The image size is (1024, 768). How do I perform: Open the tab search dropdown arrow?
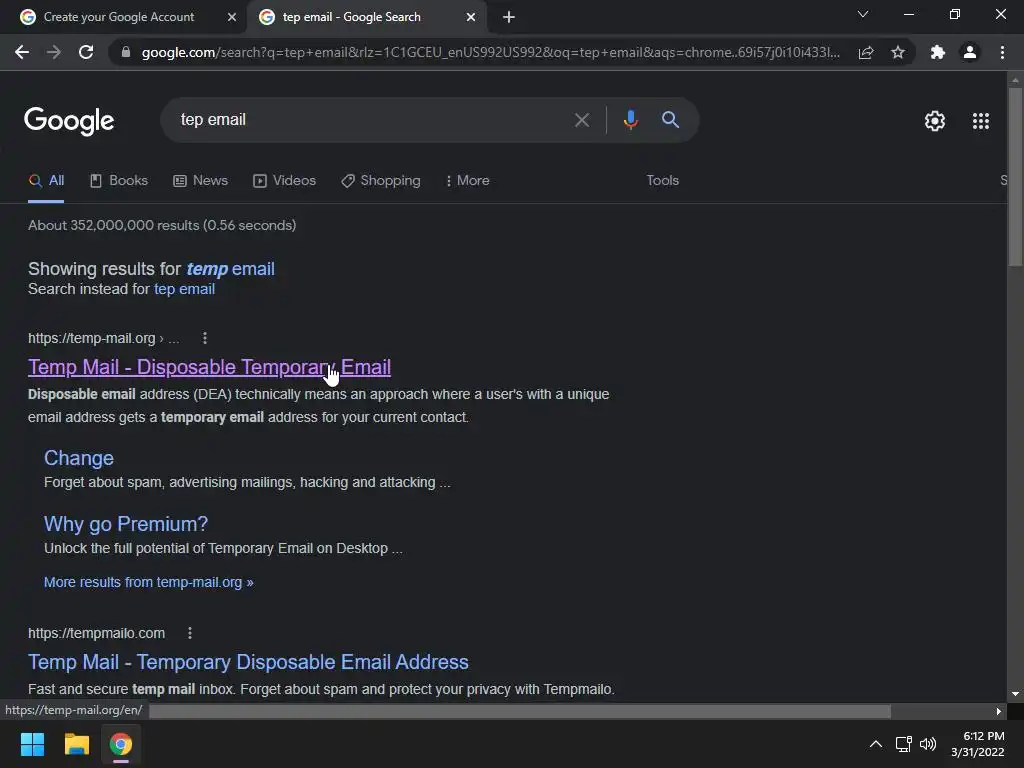pyautogui.click(x=863, y=14)
